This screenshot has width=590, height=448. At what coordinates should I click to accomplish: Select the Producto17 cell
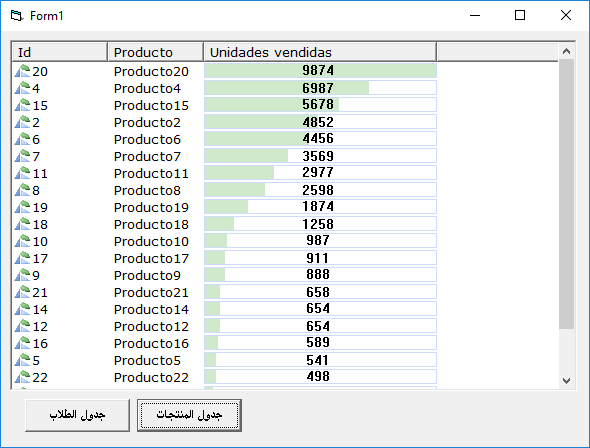tap(151, 258)
